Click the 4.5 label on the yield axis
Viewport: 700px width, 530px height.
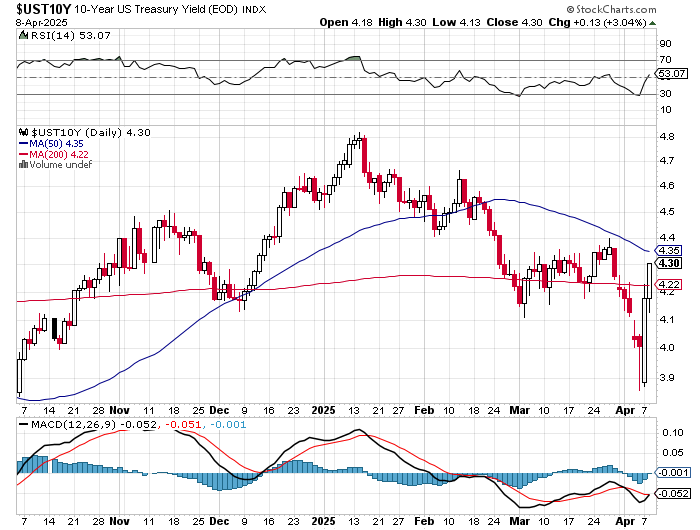[667, 211]
